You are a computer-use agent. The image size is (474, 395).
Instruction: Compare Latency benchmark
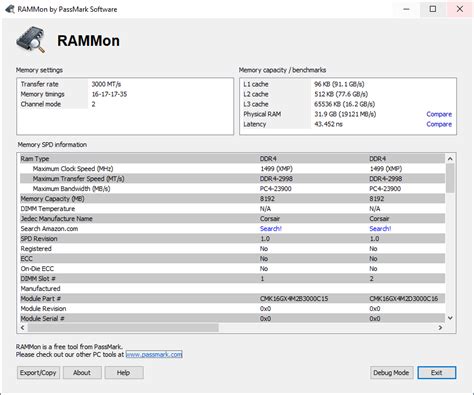[x=439, y=124]
